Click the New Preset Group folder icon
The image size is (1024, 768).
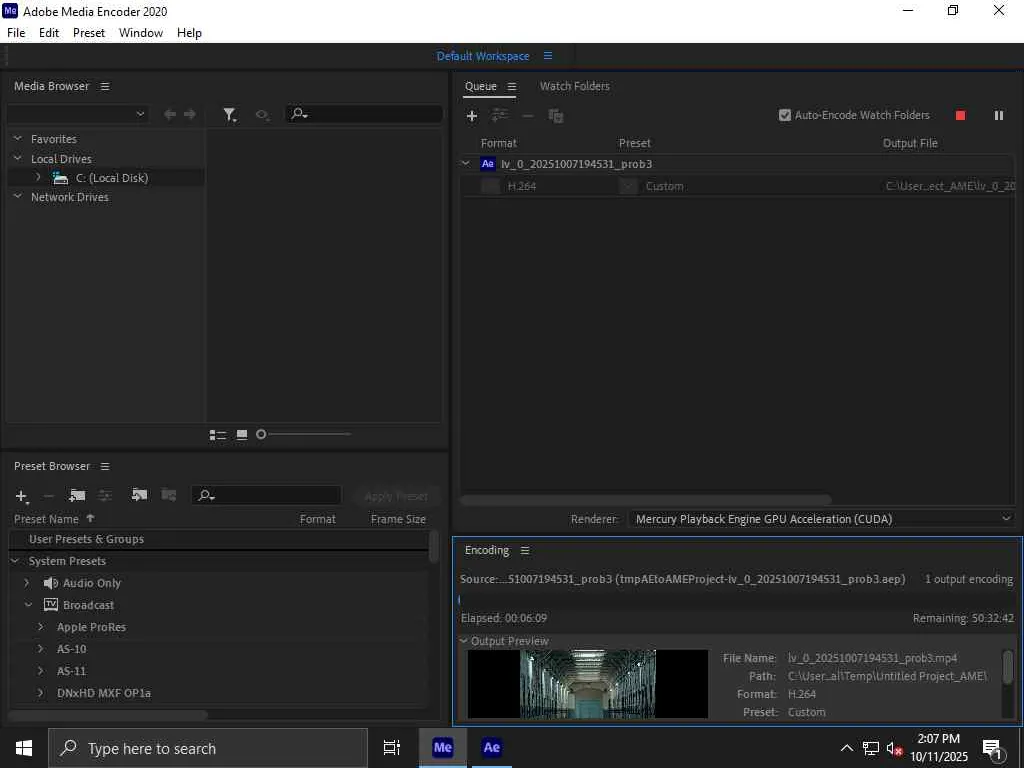tap(77, 496)
